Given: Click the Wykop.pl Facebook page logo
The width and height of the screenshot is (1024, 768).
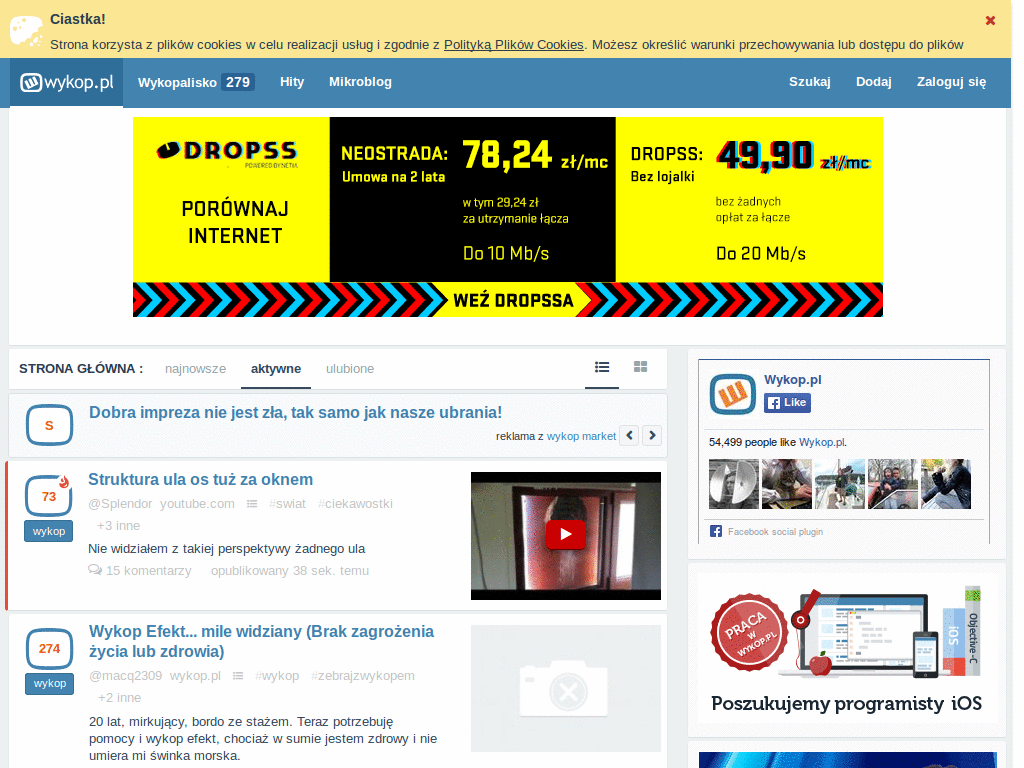Looking at the screenshot, I should point(733,394).
